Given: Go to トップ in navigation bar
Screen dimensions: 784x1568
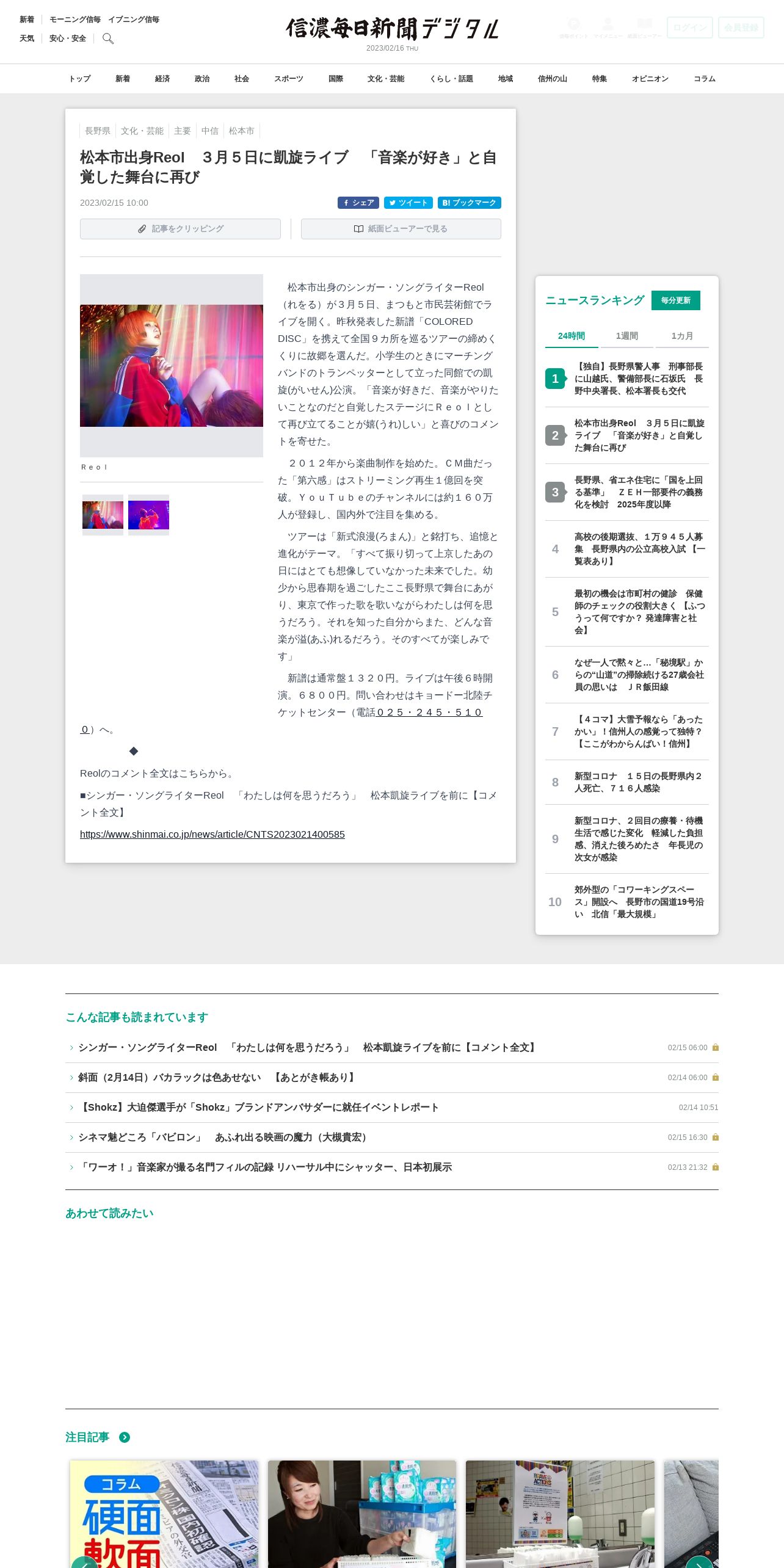Looking at the screenshot, I should point(79,79).
